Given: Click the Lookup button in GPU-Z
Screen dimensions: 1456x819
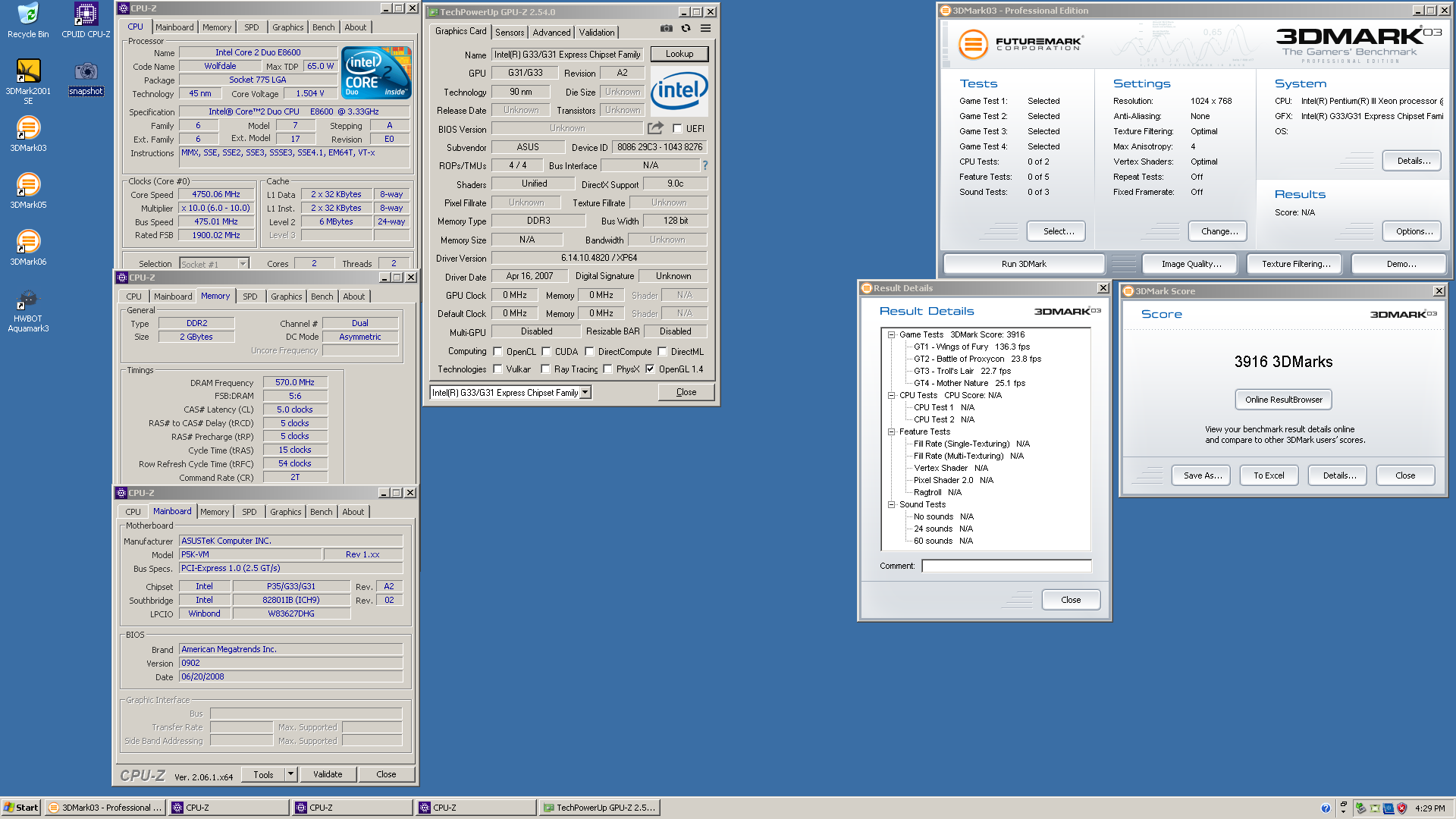Looking at the screenshot, I should tap(679, 54).
